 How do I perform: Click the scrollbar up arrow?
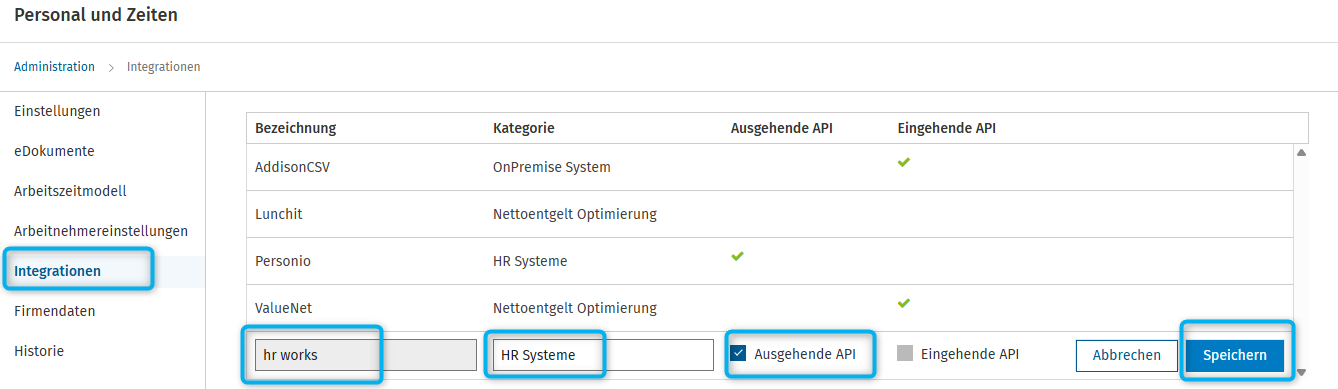tap(1301, 153)
